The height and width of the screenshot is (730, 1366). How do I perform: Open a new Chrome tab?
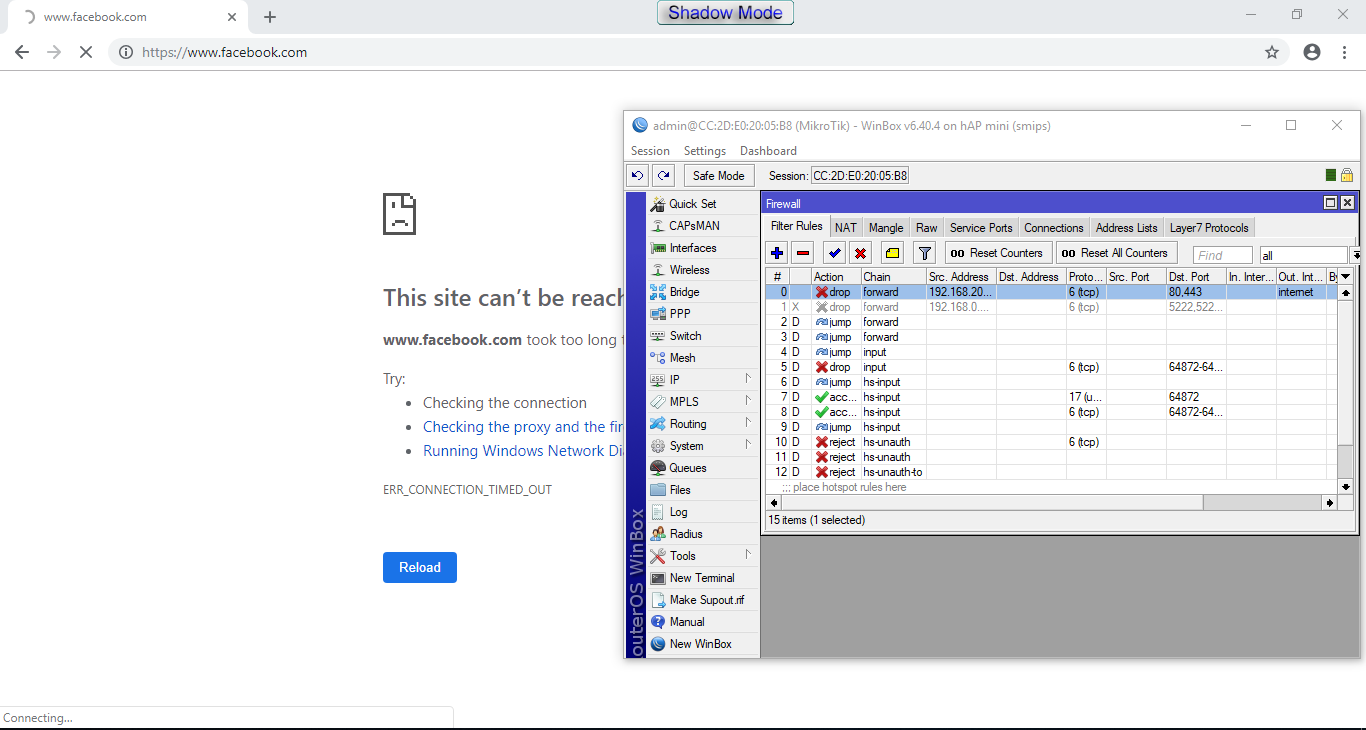pyautogui.click(x=270, y=17)
